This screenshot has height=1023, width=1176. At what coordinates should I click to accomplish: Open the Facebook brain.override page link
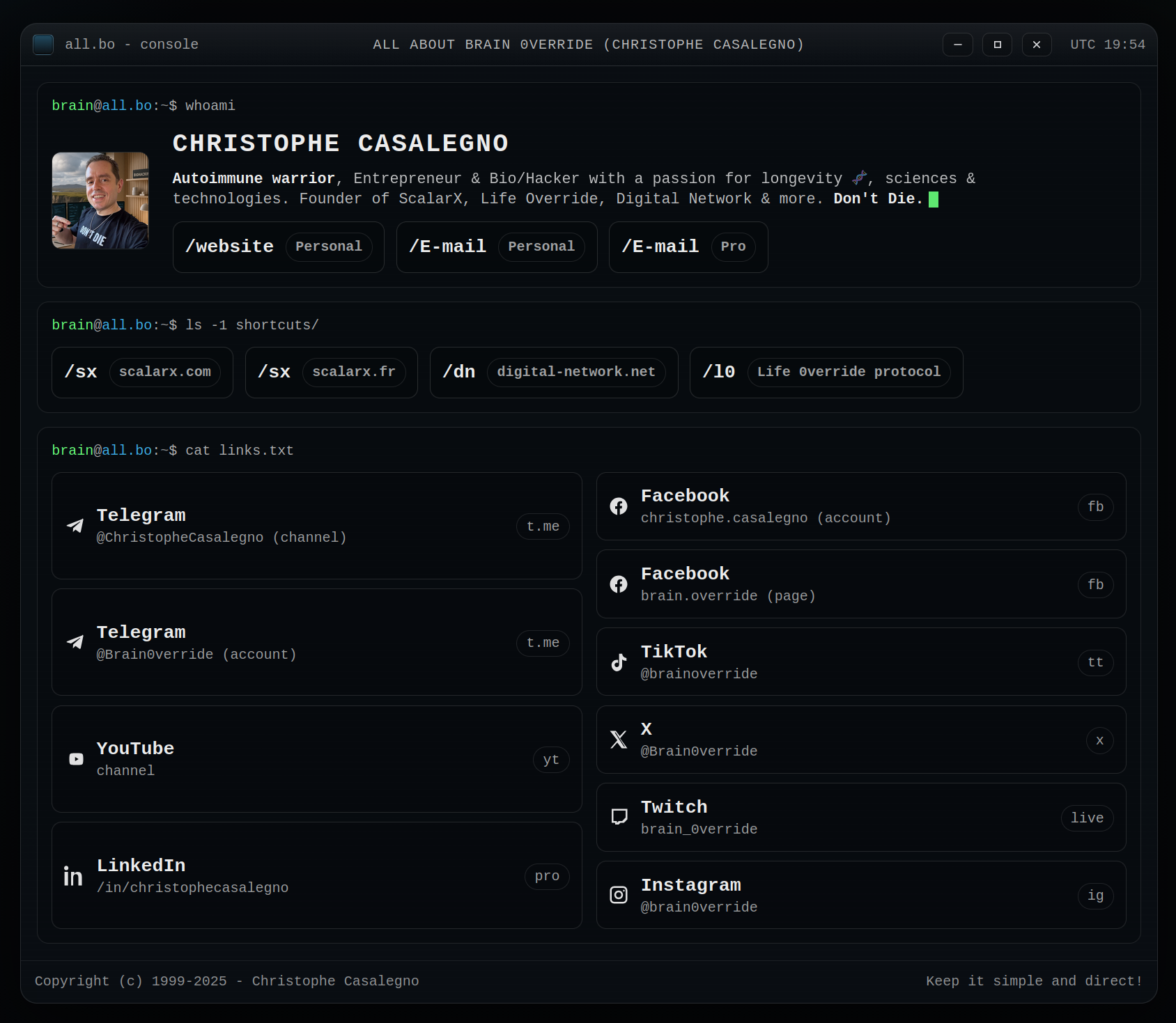(x=860, y=584)
